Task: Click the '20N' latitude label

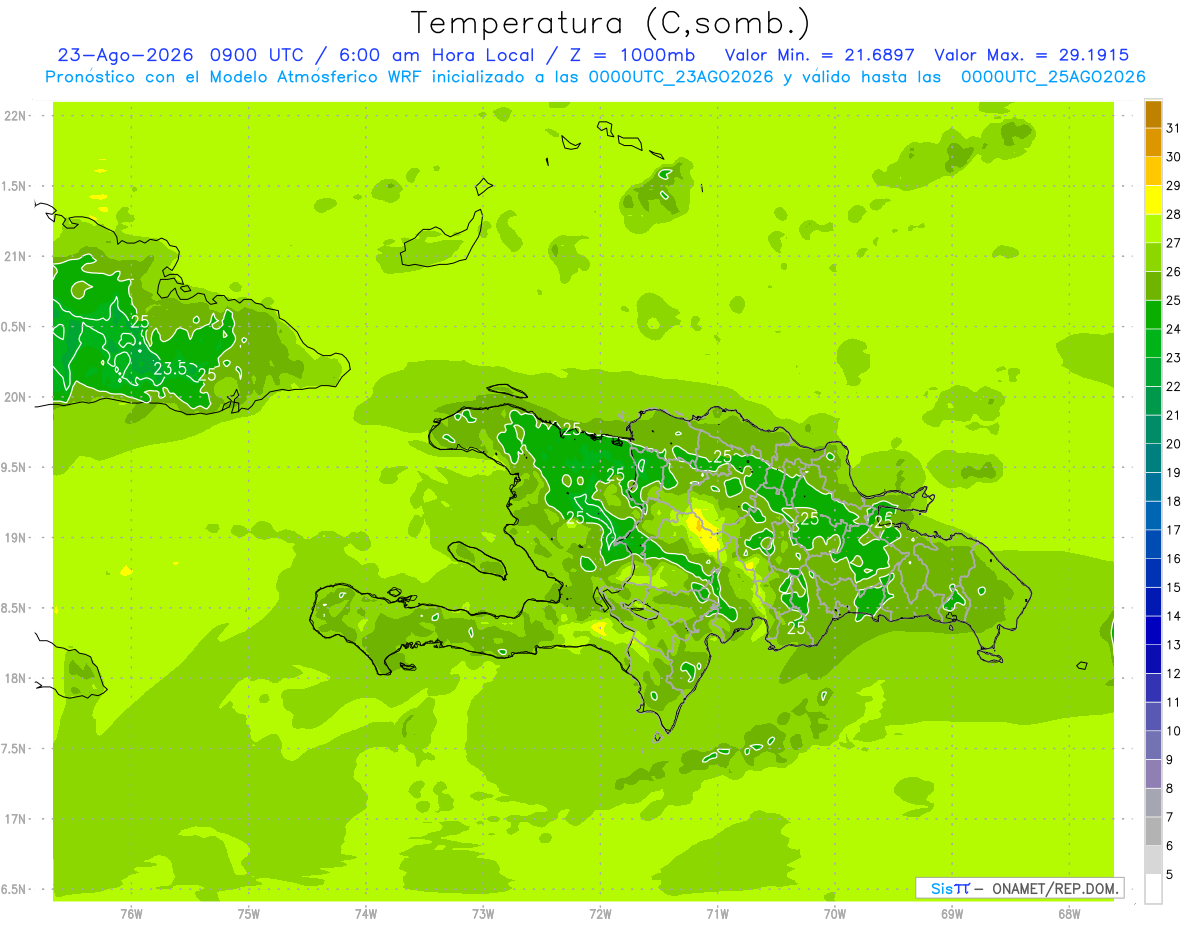Action: [x=16, y=397]
